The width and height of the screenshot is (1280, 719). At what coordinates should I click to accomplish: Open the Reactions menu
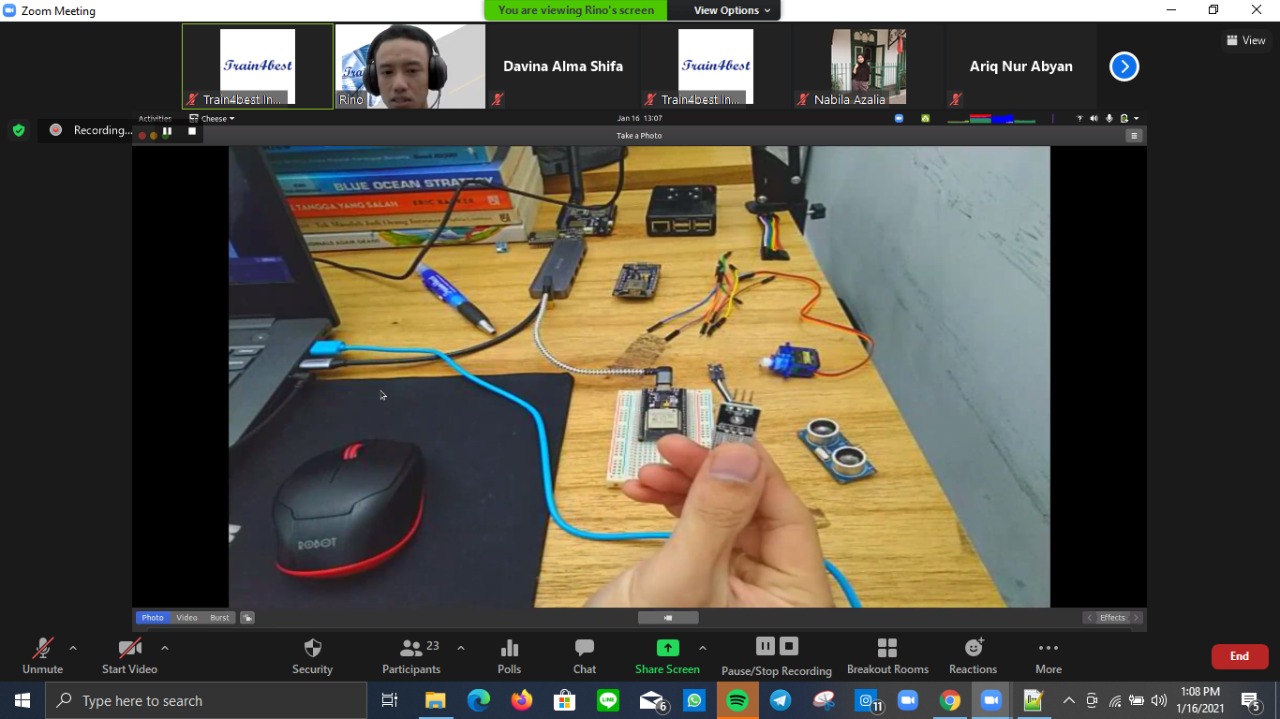tap(973, 656)
